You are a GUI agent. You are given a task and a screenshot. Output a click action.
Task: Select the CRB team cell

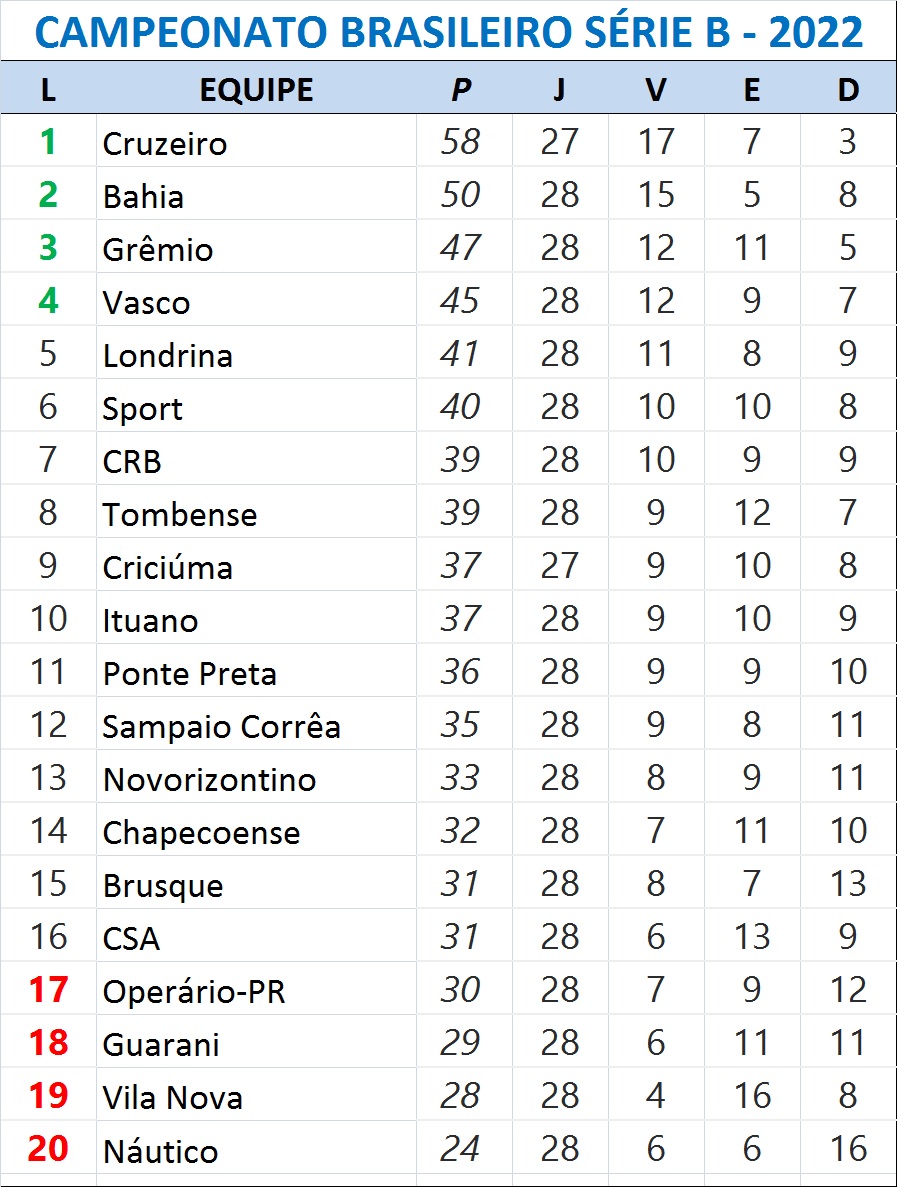coord(256,460)
